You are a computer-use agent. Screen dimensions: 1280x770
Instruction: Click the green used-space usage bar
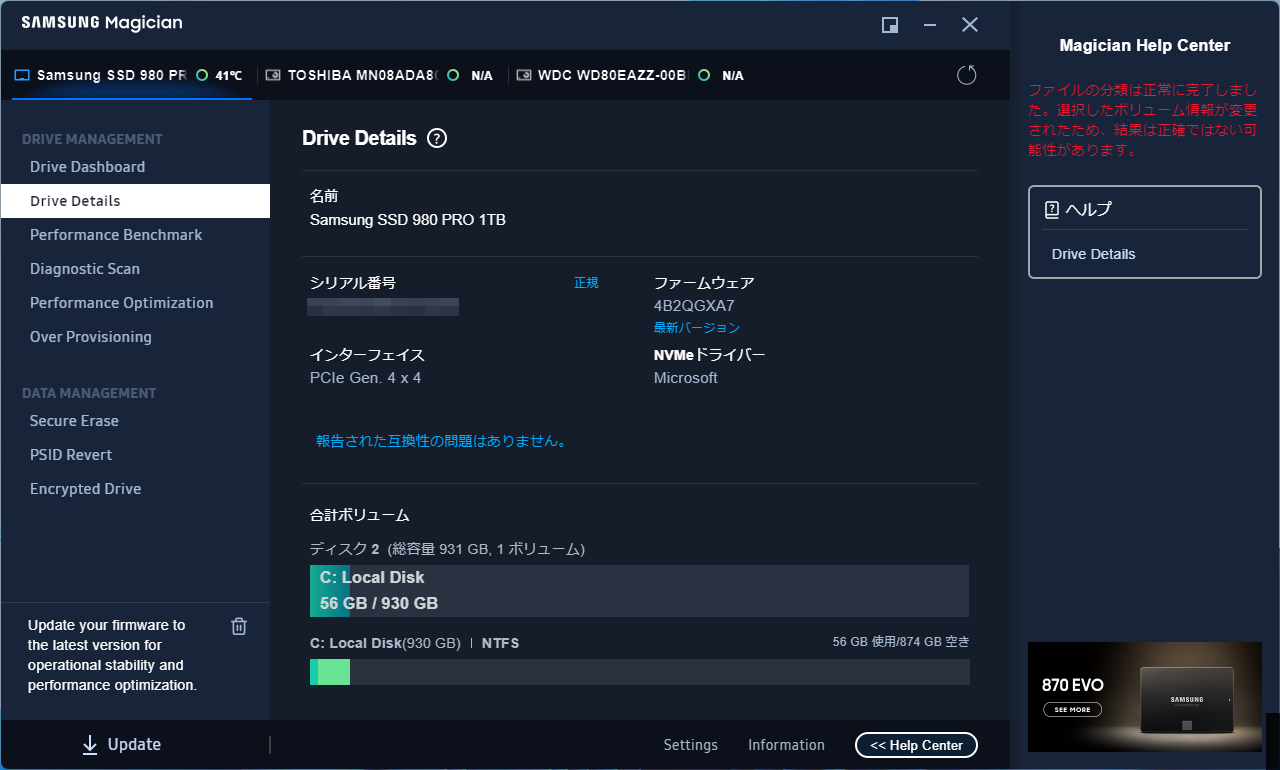click(330, 672)
